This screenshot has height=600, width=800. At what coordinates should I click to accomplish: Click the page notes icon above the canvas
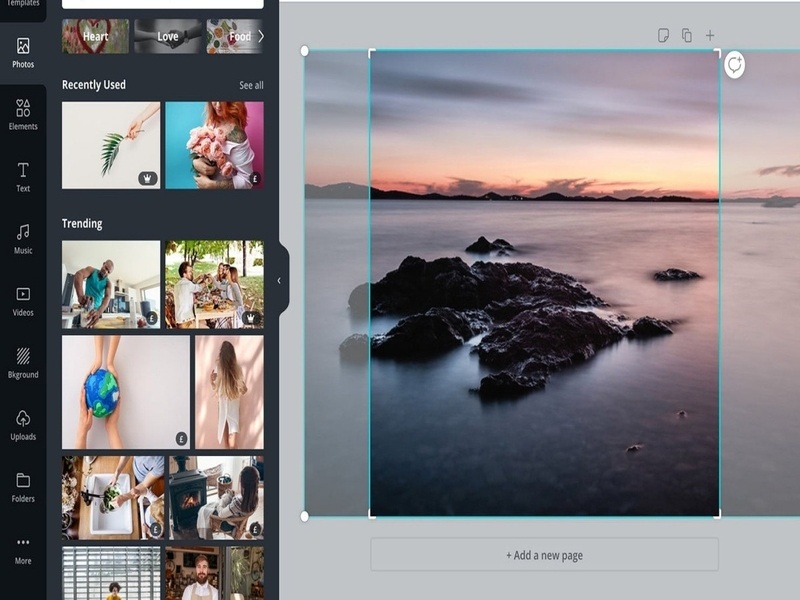coord(663,35)
